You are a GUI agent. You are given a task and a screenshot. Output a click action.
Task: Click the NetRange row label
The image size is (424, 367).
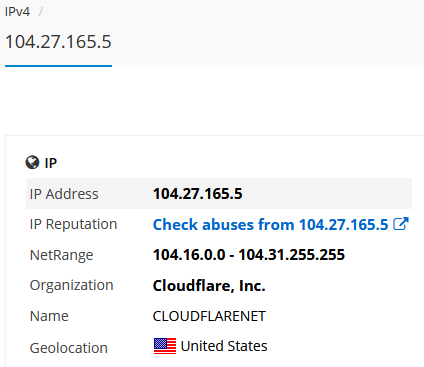62,255
